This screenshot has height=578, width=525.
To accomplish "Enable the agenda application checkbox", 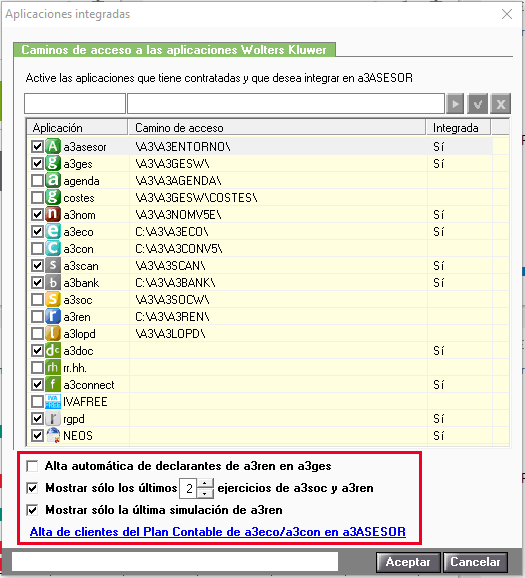I will tap(37, 181).
